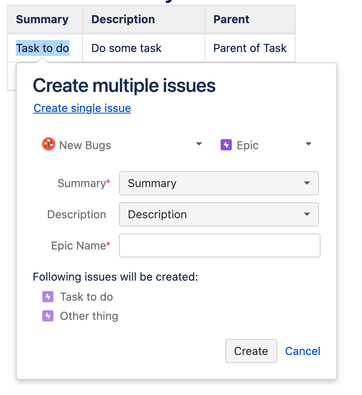362x395 pixels.
Task: Cancel the create multiple issues dialog
Action: (303, 351)
